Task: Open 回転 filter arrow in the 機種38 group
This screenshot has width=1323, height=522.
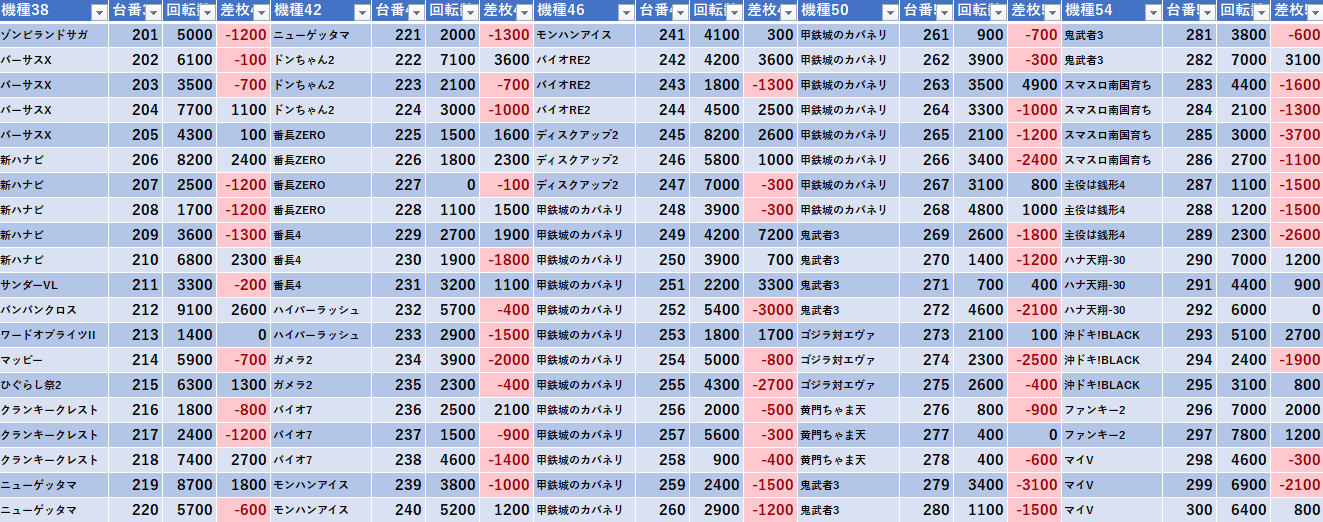Action: 206,12
